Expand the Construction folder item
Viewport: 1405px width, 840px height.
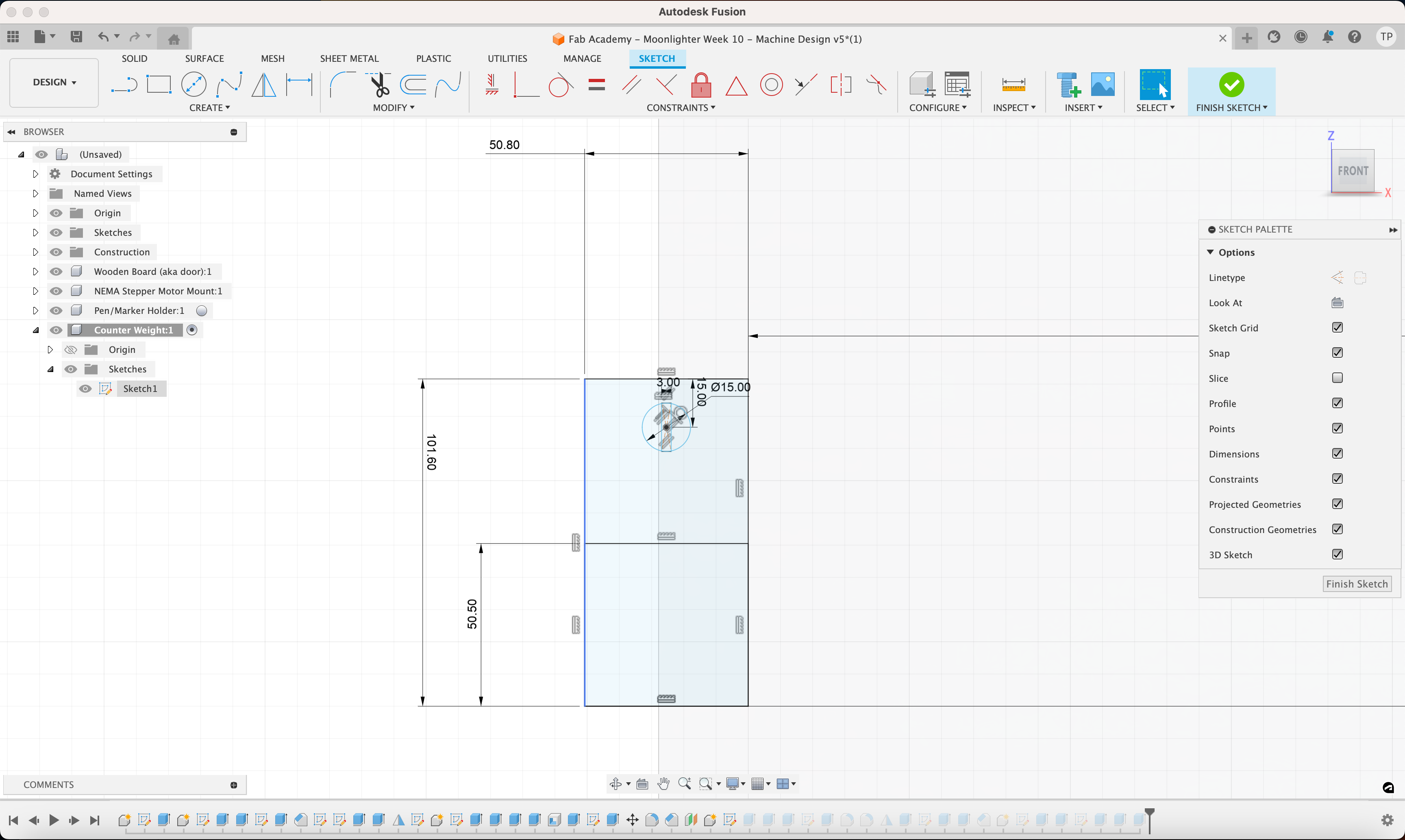[x=35, y=251]
